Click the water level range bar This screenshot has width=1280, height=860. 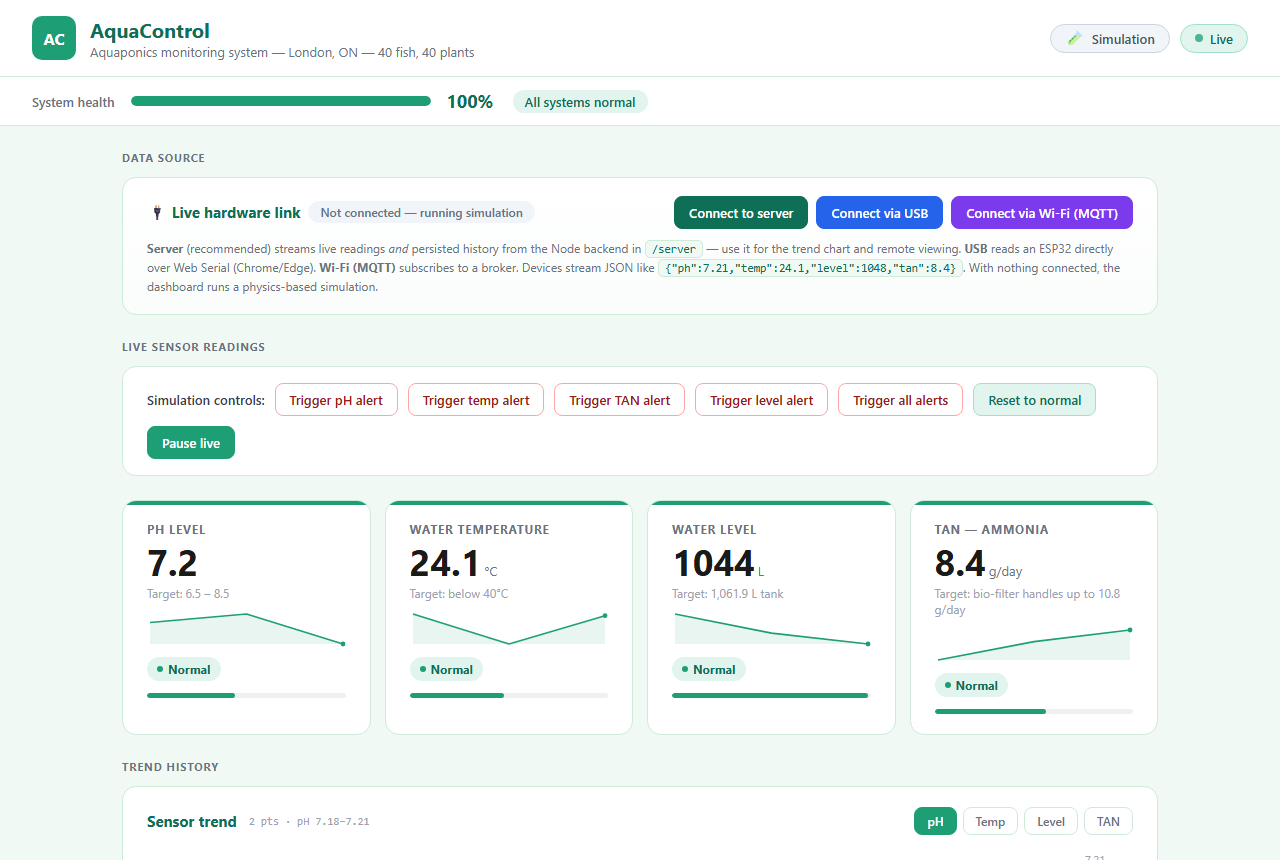click(771, 695)
